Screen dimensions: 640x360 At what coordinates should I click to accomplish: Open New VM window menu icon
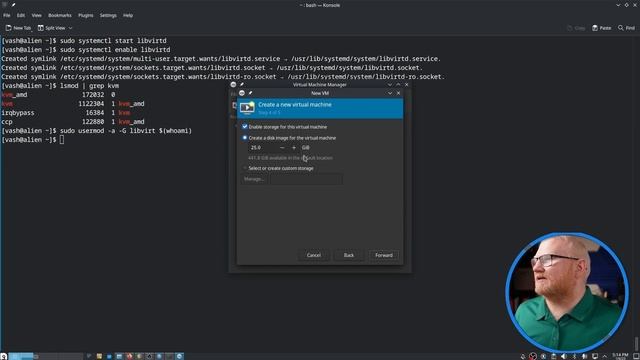tap(242, 93)
